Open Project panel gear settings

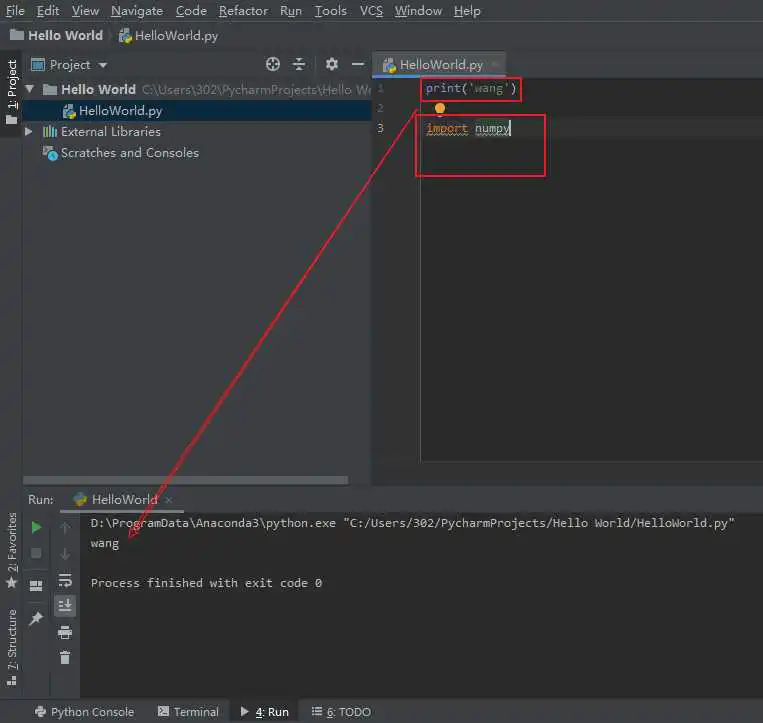coord(332,64)
